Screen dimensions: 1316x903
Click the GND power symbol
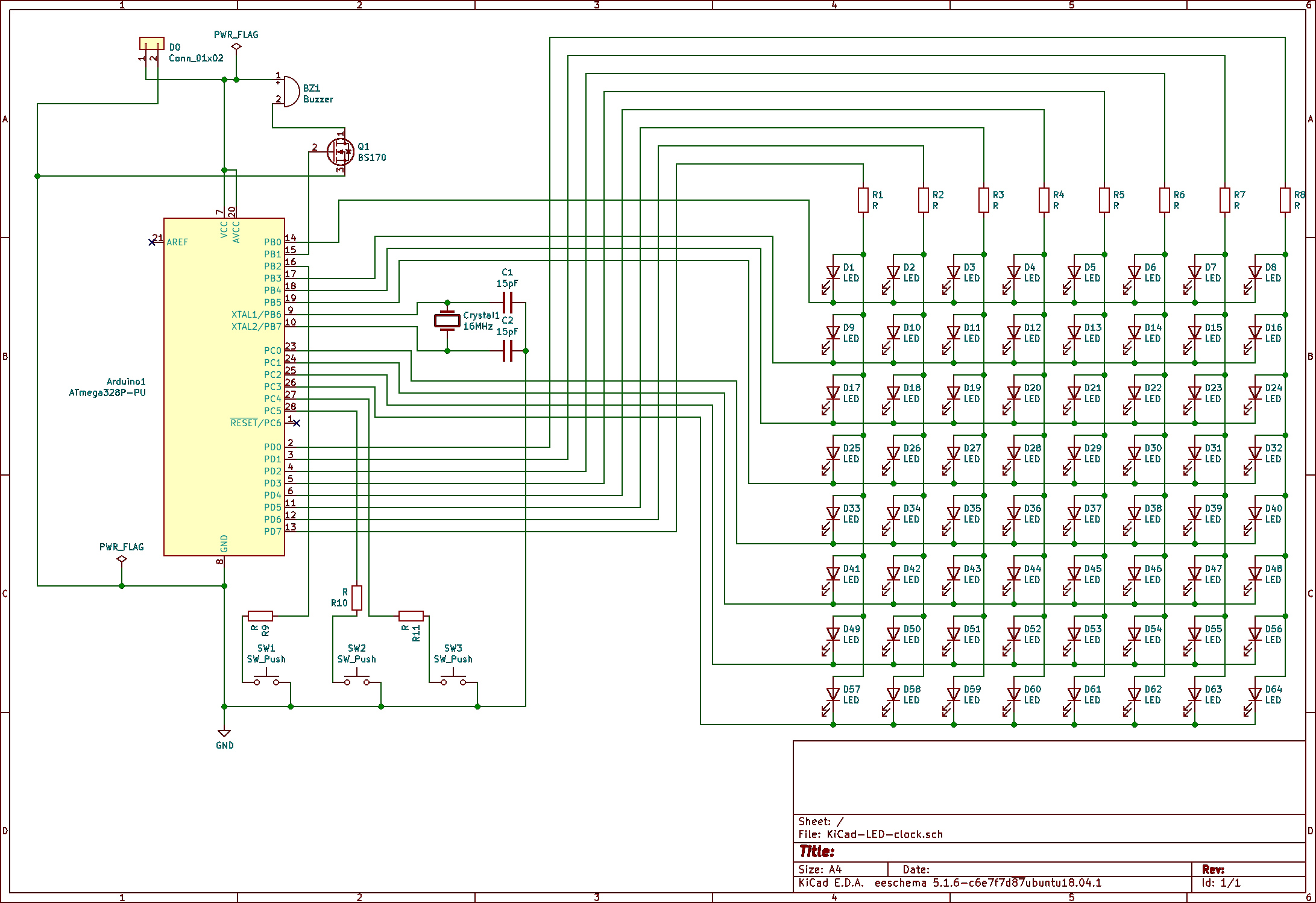[x=224, y=734]
